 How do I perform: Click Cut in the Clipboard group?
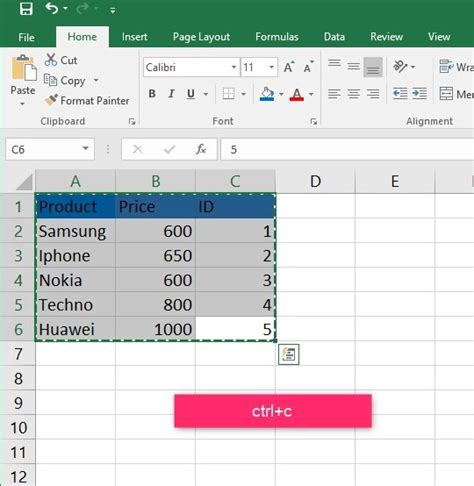[61, 60]
